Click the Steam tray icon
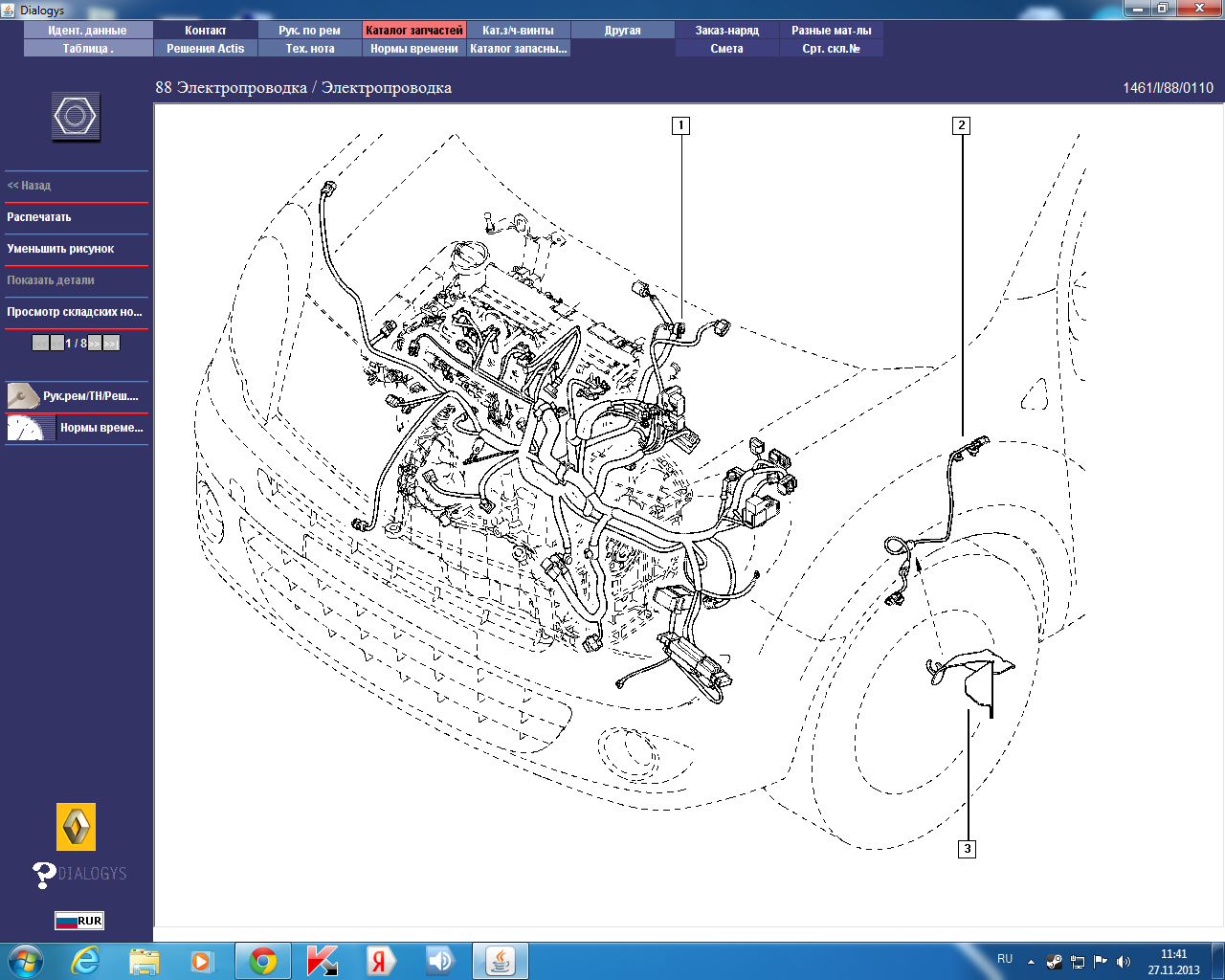Screen dimensions: 1225x980 click(x=1055, y=962)
